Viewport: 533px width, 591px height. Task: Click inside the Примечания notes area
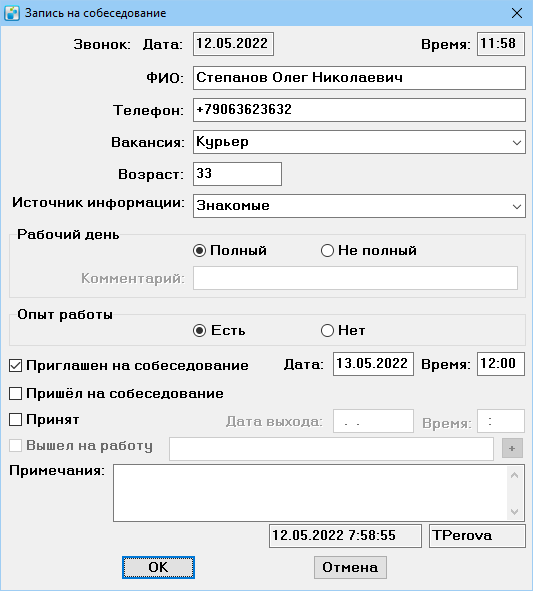pos(310,493)
